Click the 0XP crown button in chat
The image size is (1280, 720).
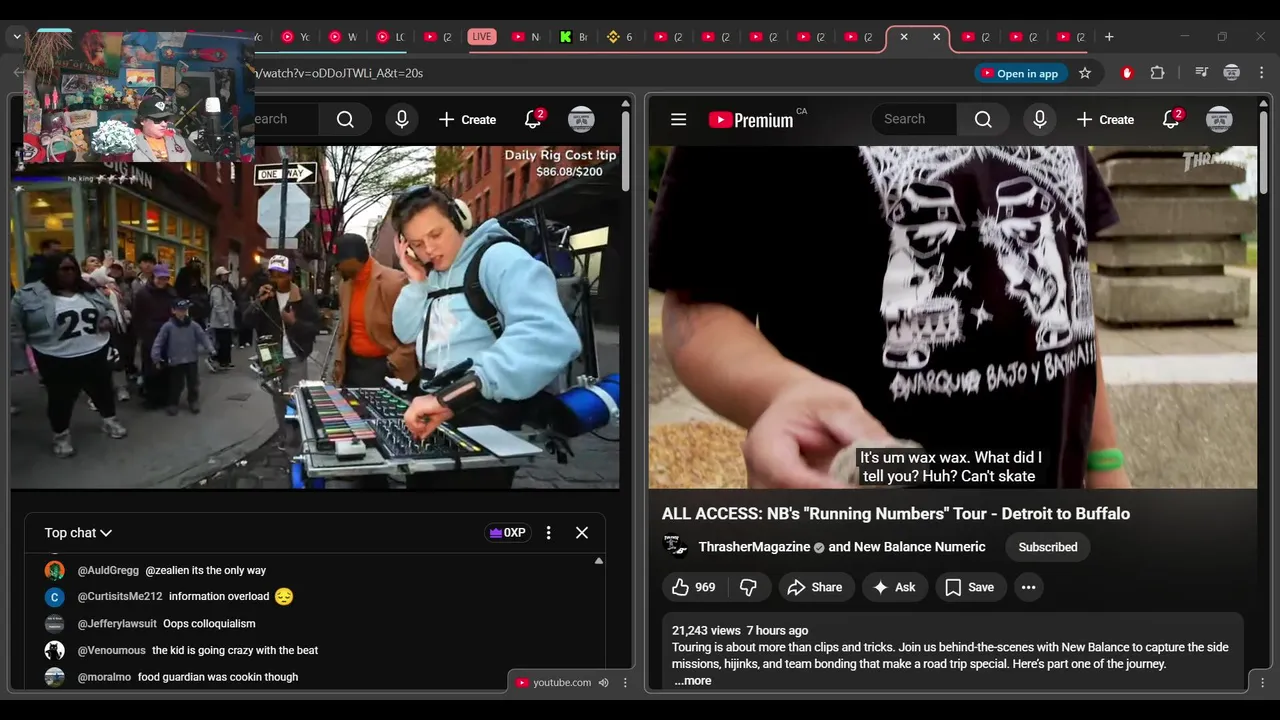click(x=508, y=533)
